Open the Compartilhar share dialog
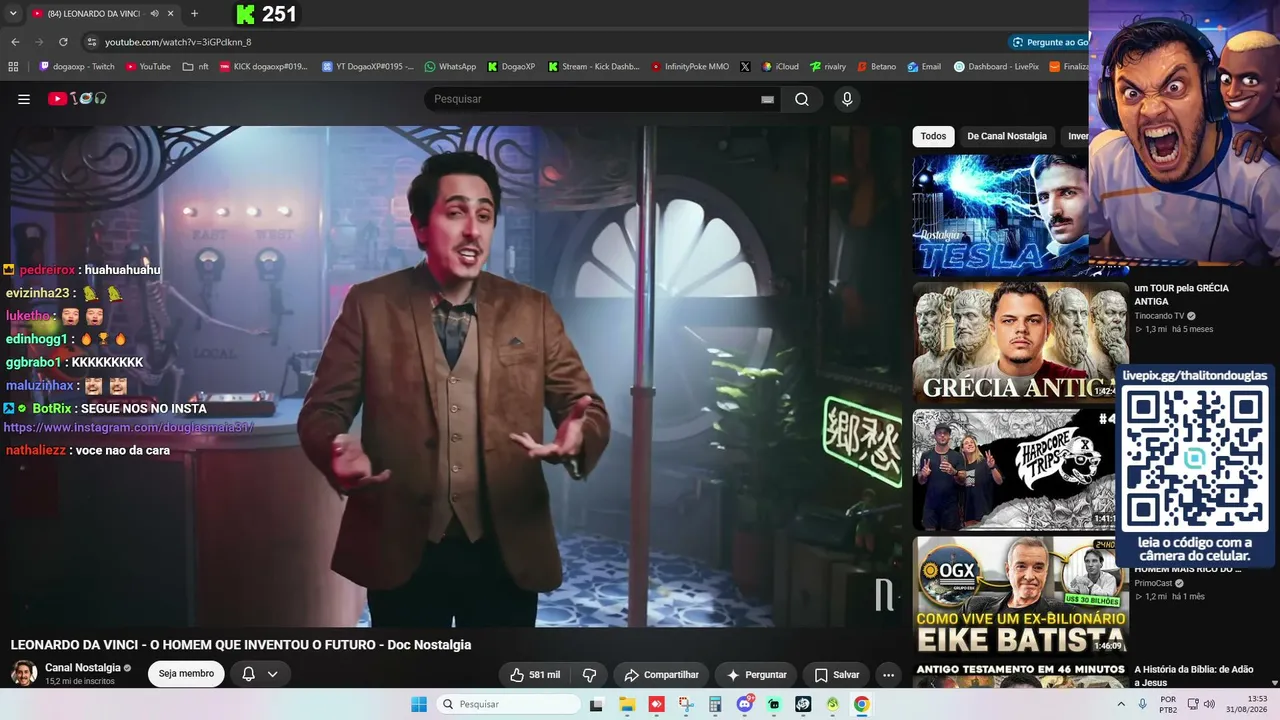The height and width of the screenshot is (720, 1280). (661, 675)
